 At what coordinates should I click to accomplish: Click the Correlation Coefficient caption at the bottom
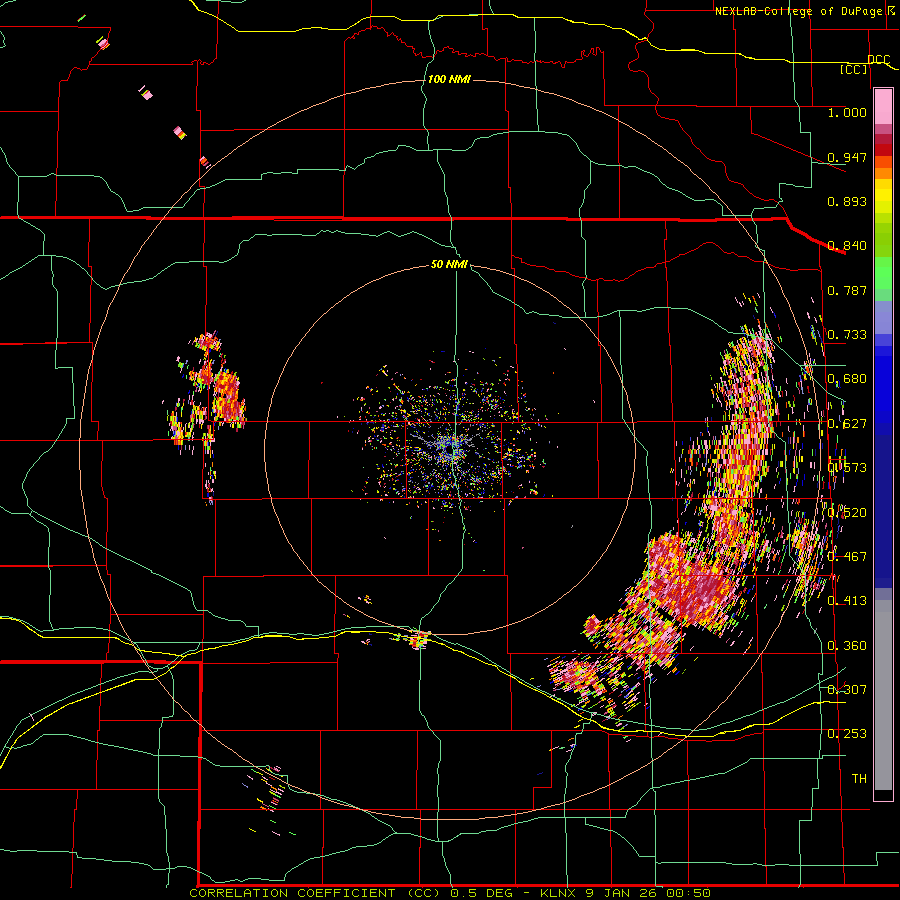click(x=450, y=893)
